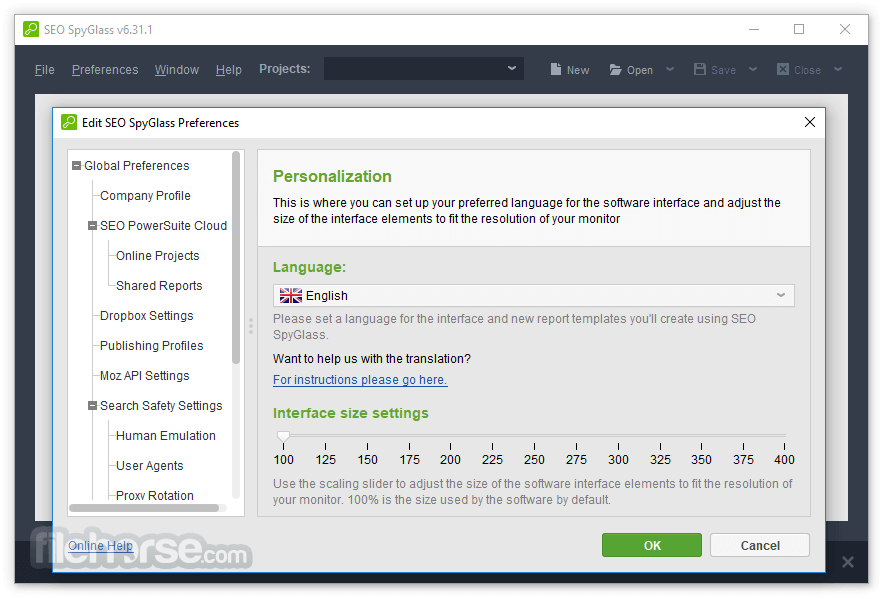The image size is (883, 599).
Task: Collapse the Search Safety Settings node
Action: [x=92, y=405]
